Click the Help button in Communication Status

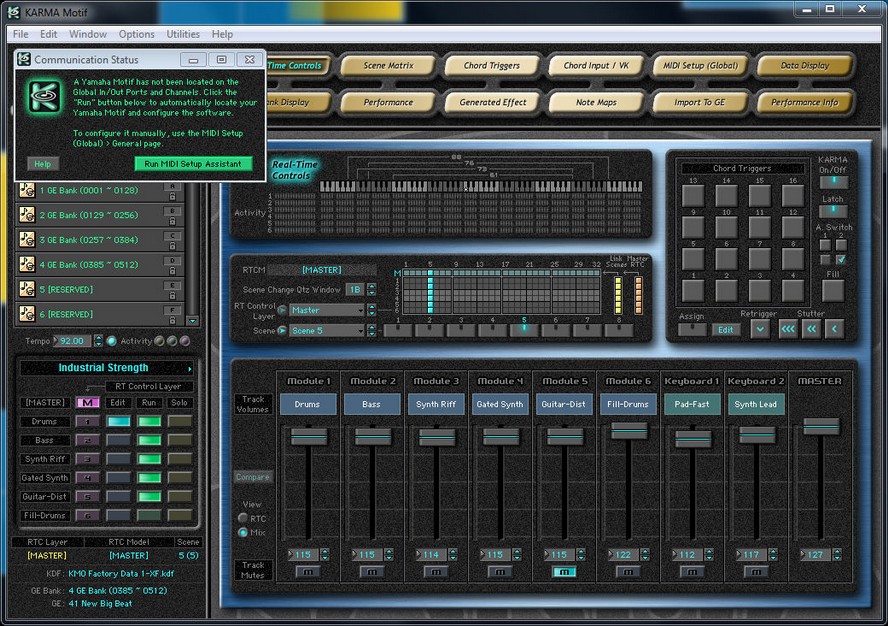coord(42,164)
